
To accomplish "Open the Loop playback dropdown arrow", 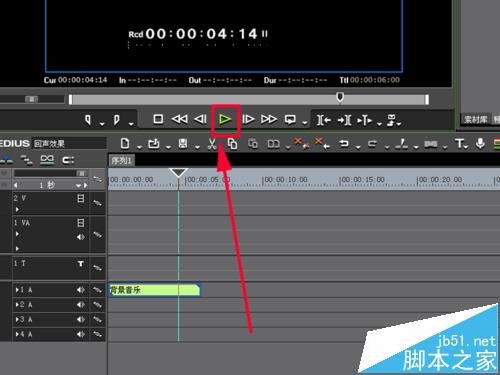I will pos(305,123).
